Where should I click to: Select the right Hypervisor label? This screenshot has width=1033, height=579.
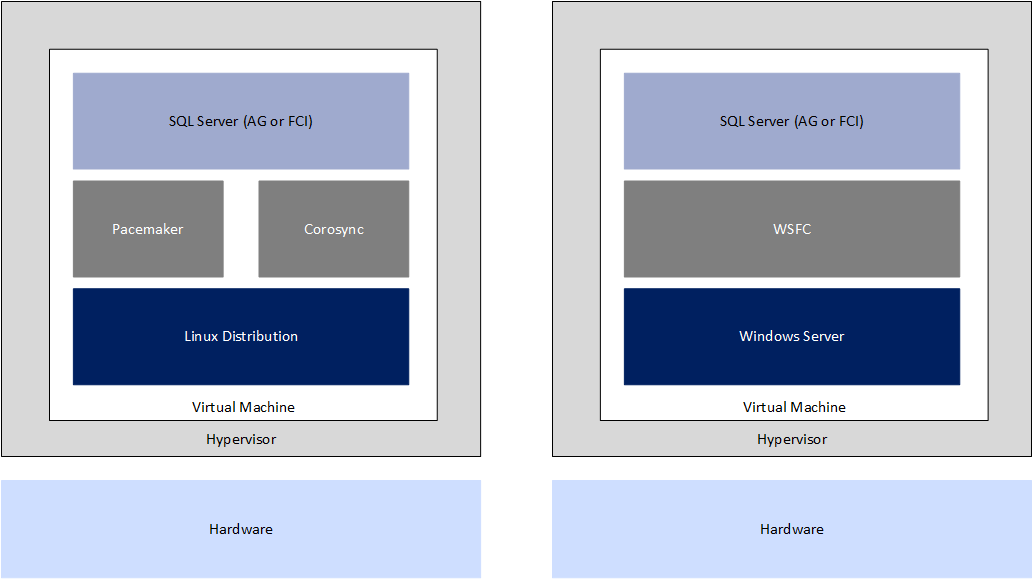(792, 438)
